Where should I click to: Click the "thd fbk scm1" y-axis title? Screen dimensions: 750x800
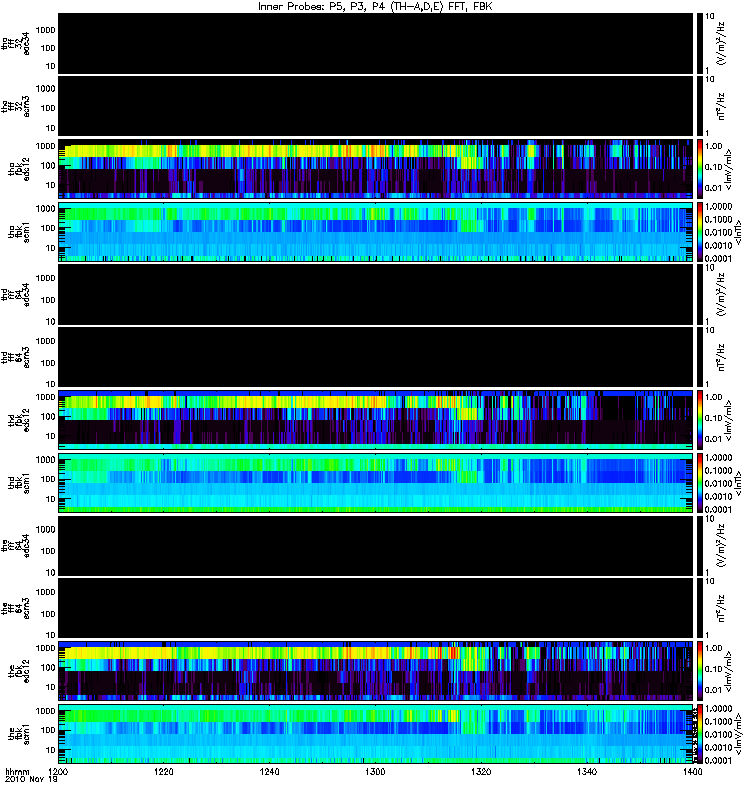point(19,483)
